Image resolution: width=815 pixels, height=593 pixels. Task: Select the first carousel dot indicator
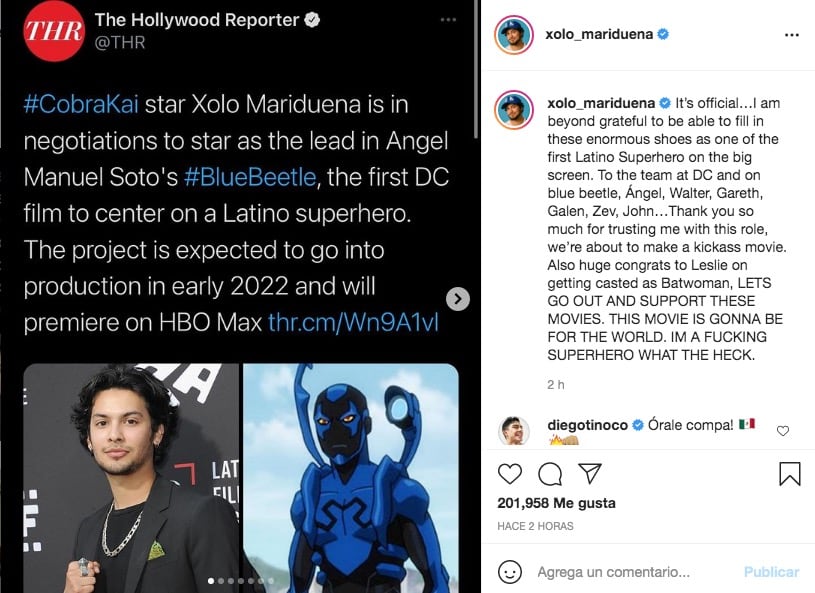[211, 581]
